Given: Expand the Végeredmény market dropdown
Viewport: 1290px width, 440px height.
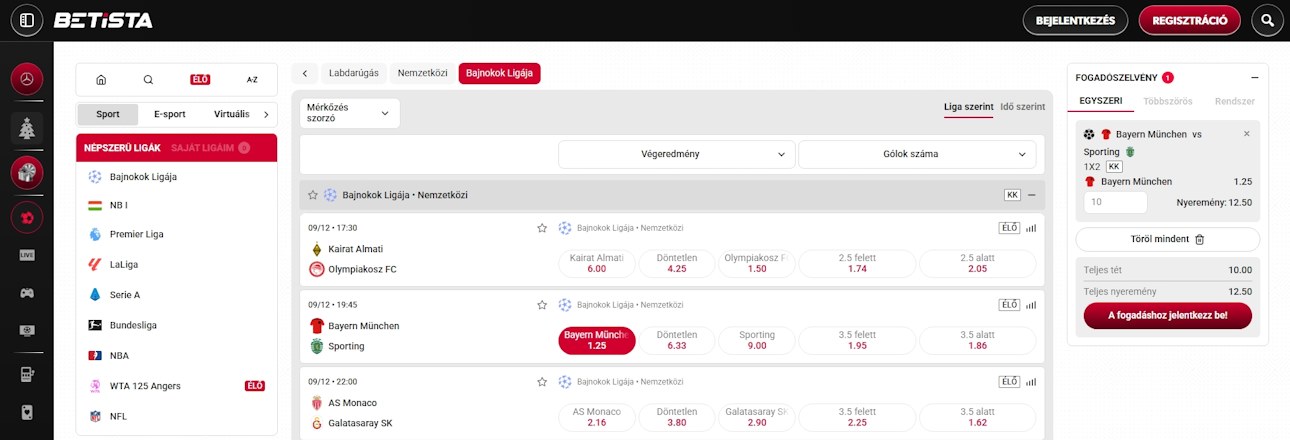Looking at the screenshot, I should pyautogui.click(x=676, y=154).
